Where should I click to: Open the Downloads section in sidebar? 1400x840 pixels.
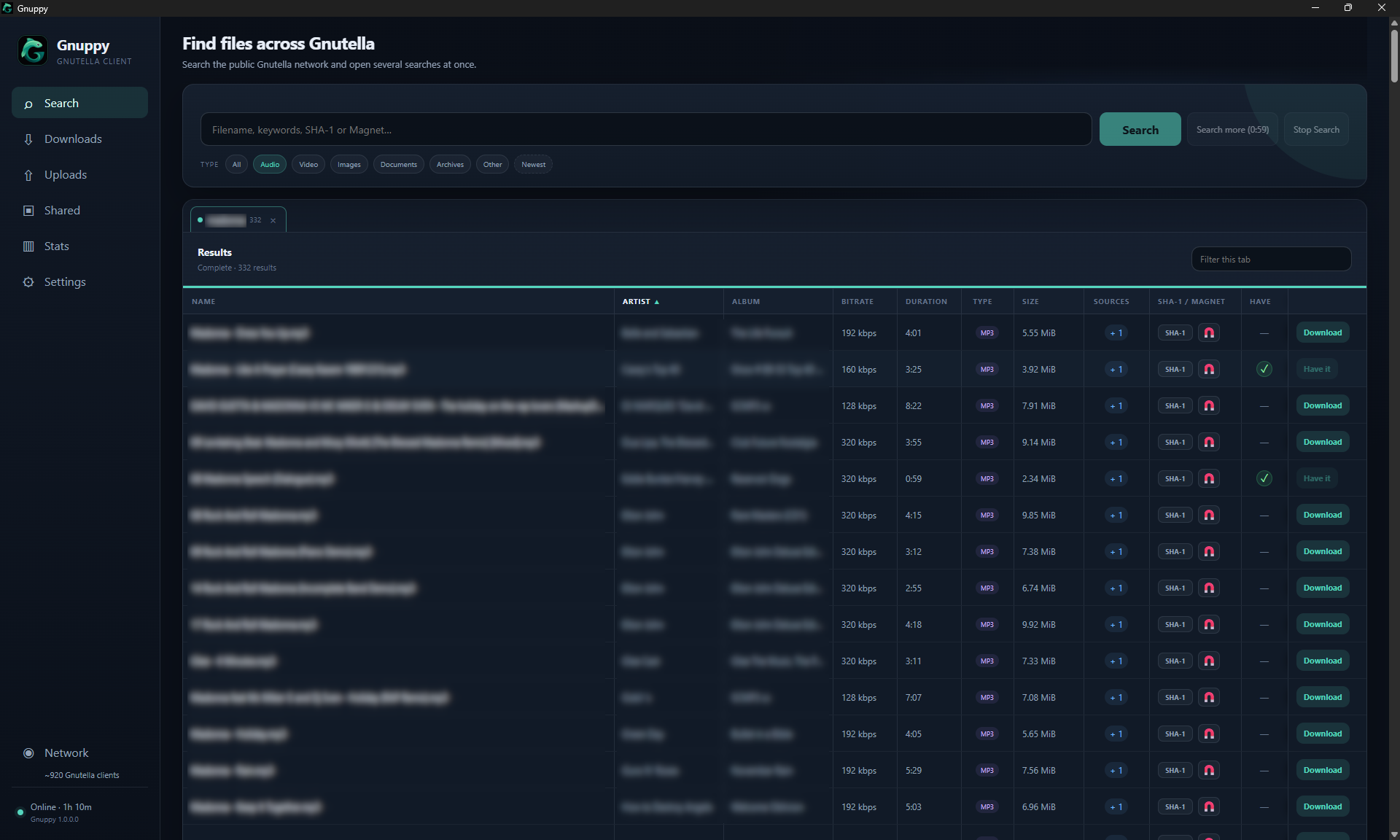pos(79,139)
